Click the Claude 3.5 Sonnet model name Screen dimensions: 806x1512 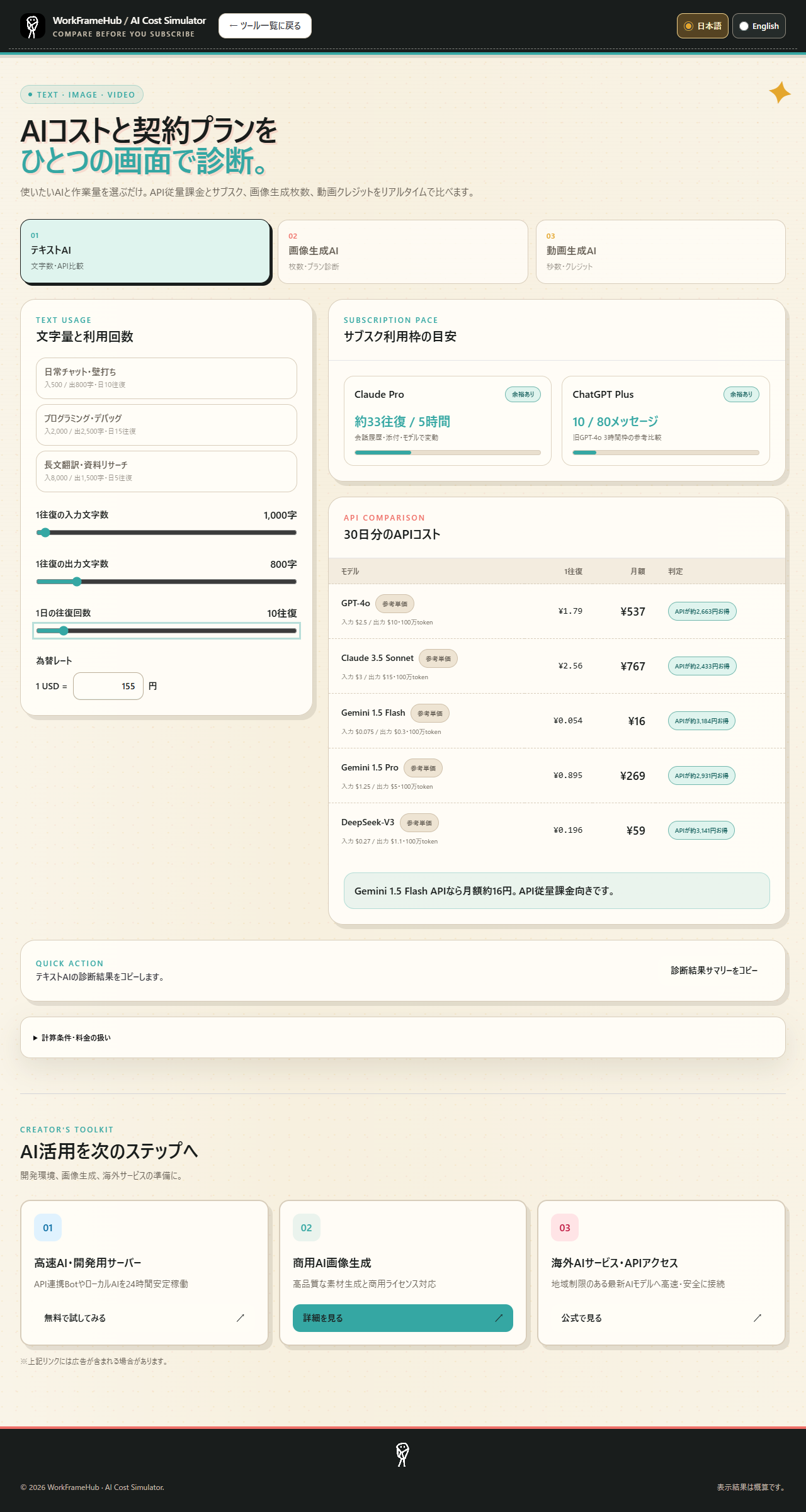click(x=377, y=658)
